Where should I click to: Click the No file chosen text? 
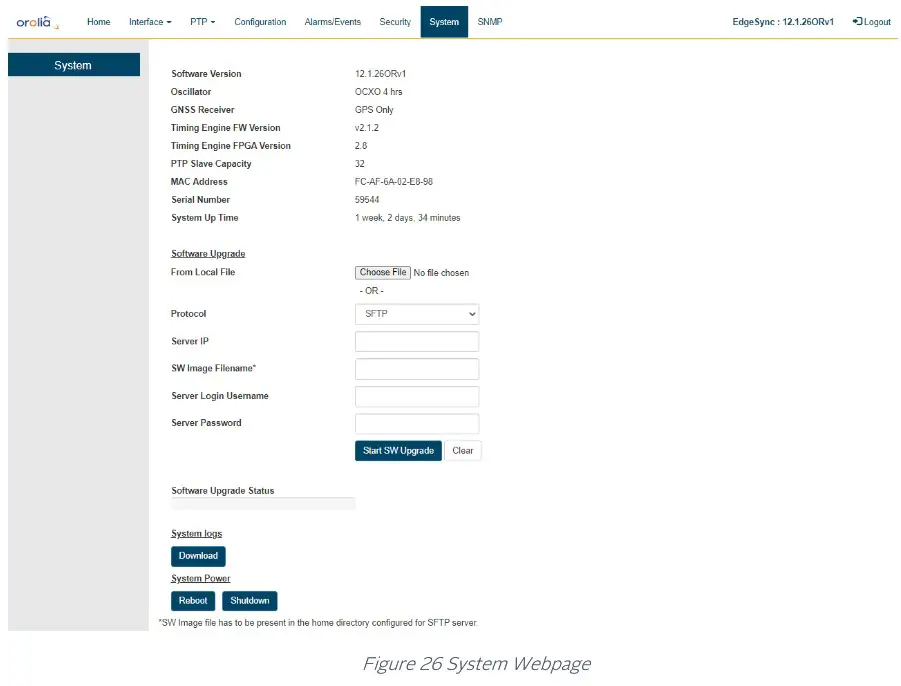pos(441,273)
